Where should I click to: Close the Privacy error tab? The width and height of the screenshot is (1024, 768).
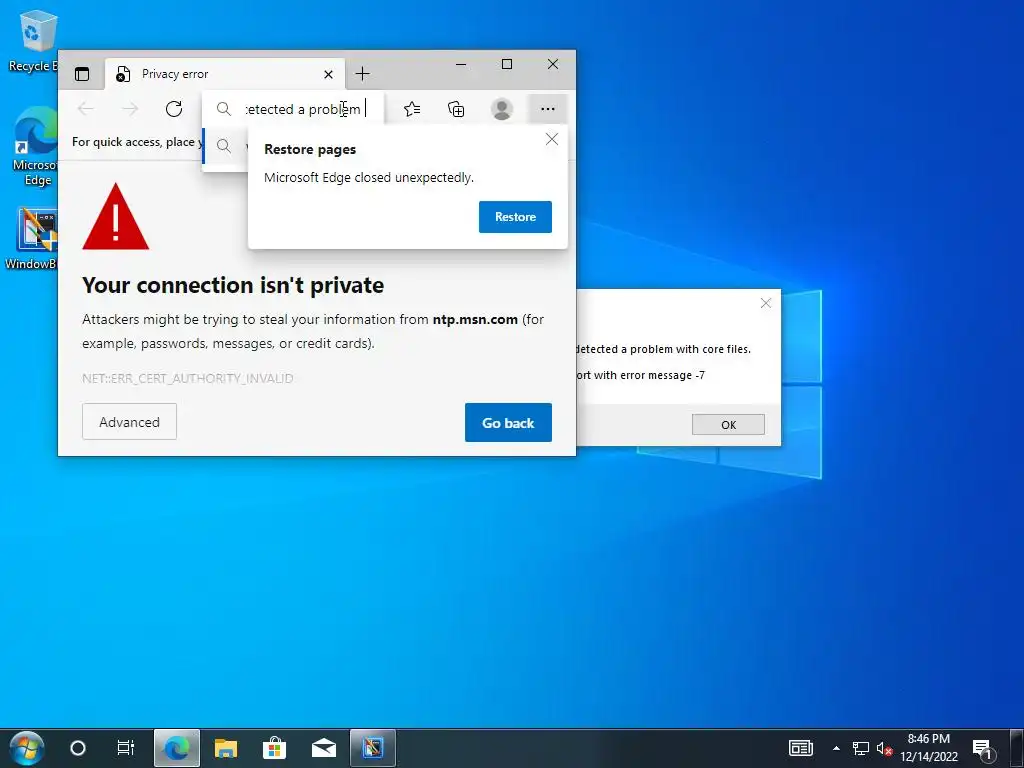(328, 74)
